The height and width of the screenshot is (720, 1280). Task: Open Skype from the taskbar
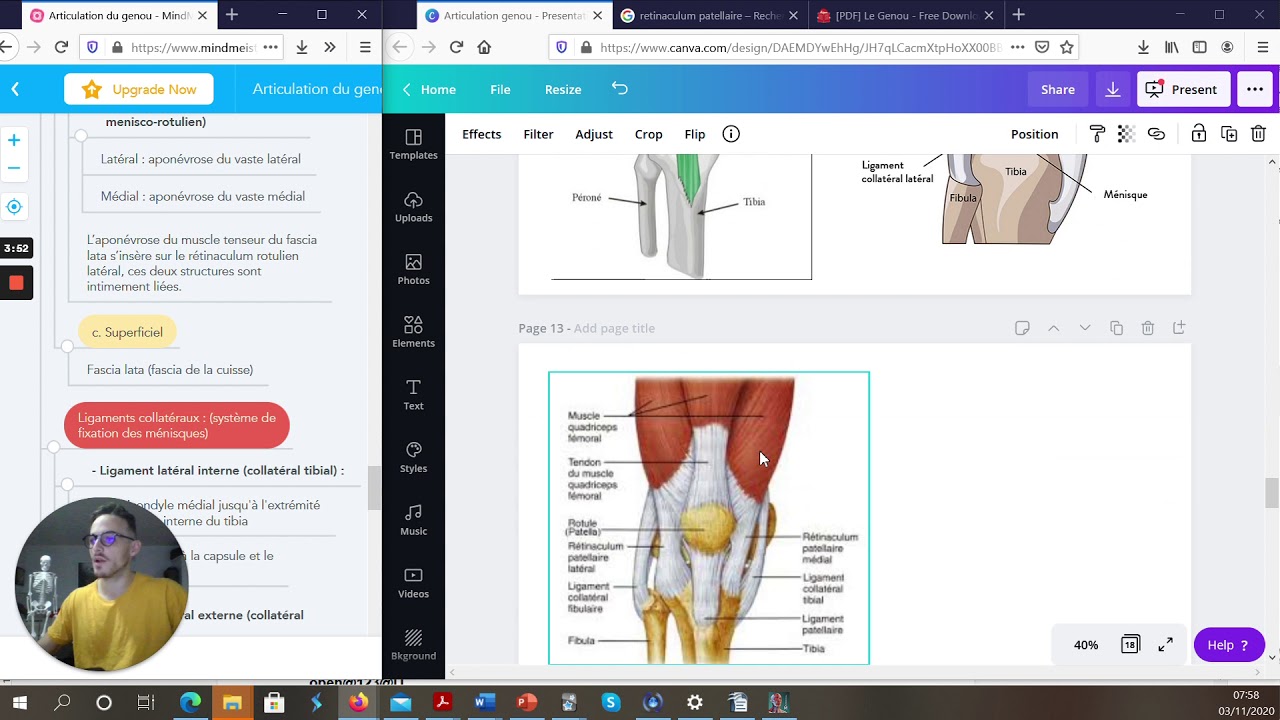610,703
